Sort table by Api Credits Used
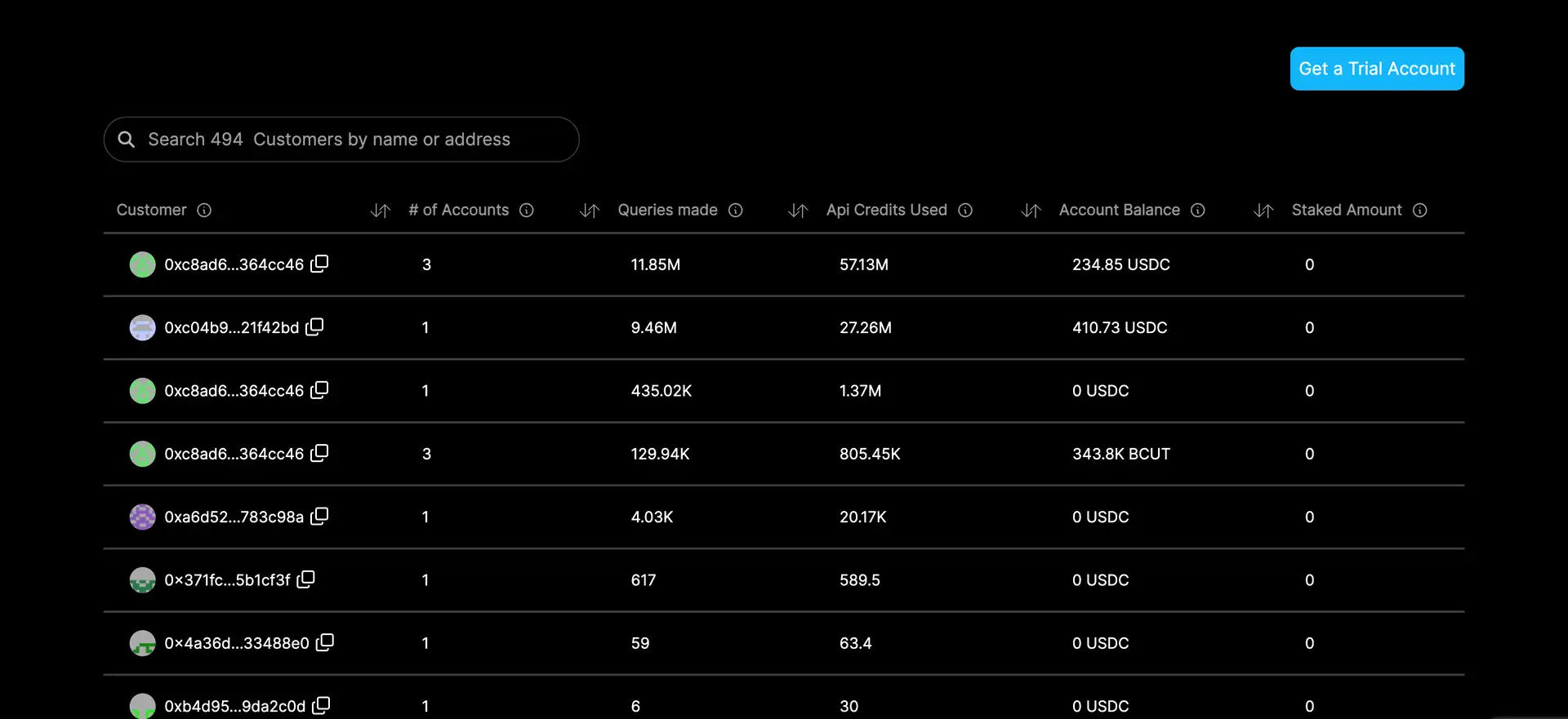 [x=798, y=211]
